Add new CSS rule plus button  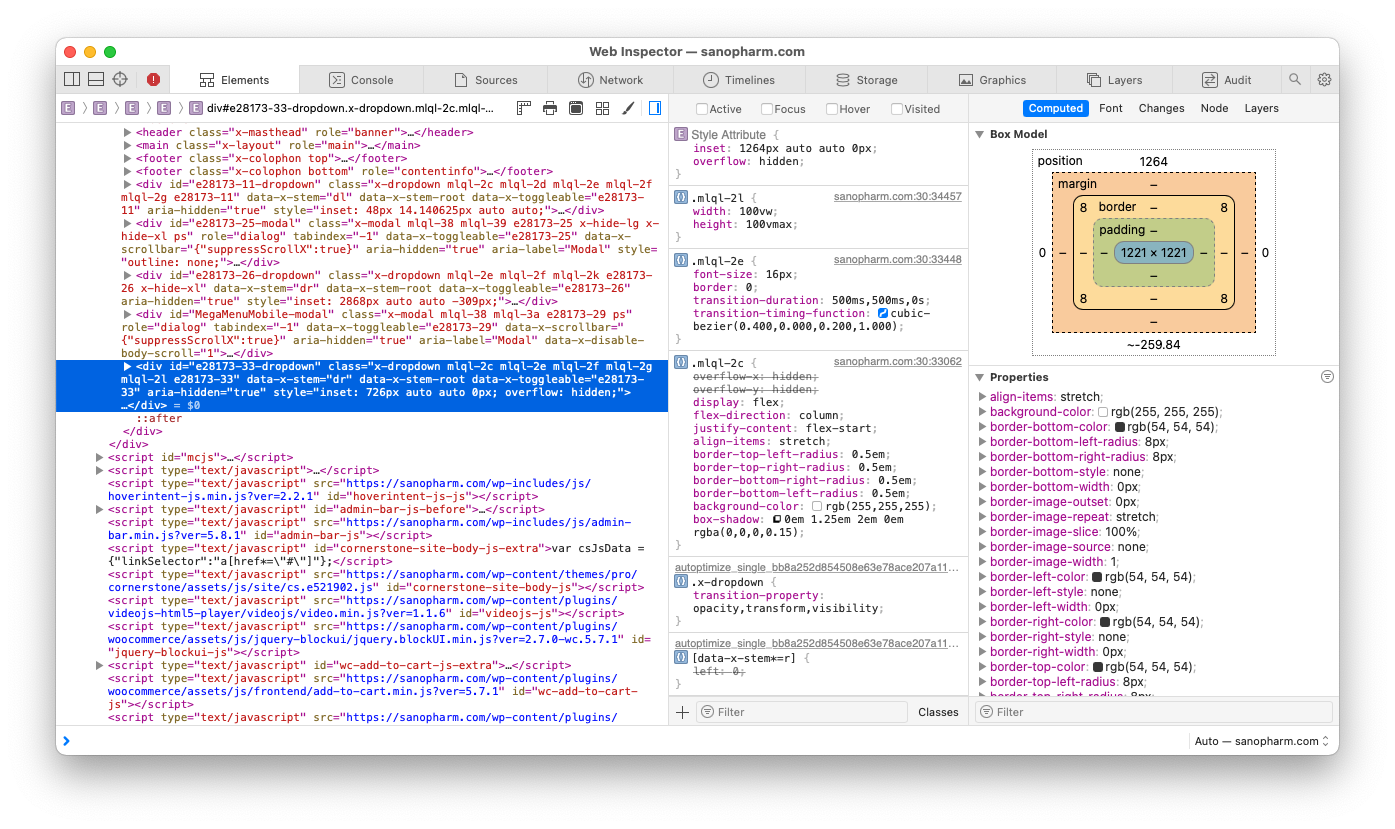(683, 712)
